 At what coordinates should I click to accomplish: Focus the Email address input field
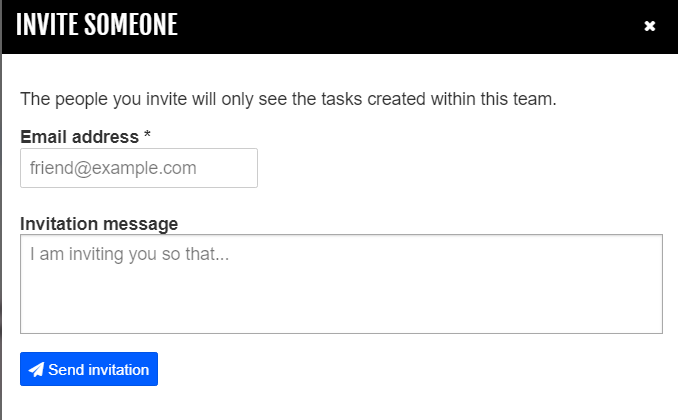point(139,168)
